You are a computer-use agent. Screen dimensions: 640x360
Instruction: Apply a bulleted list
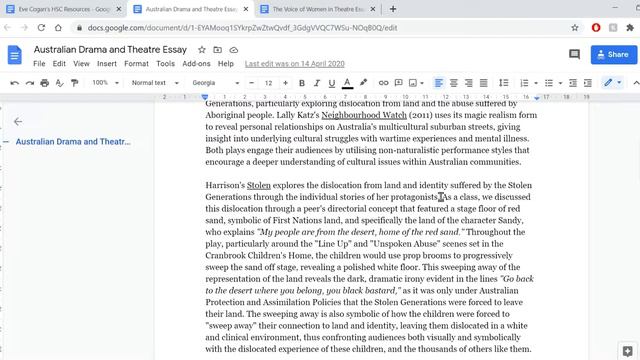click(x=549, y=83)
